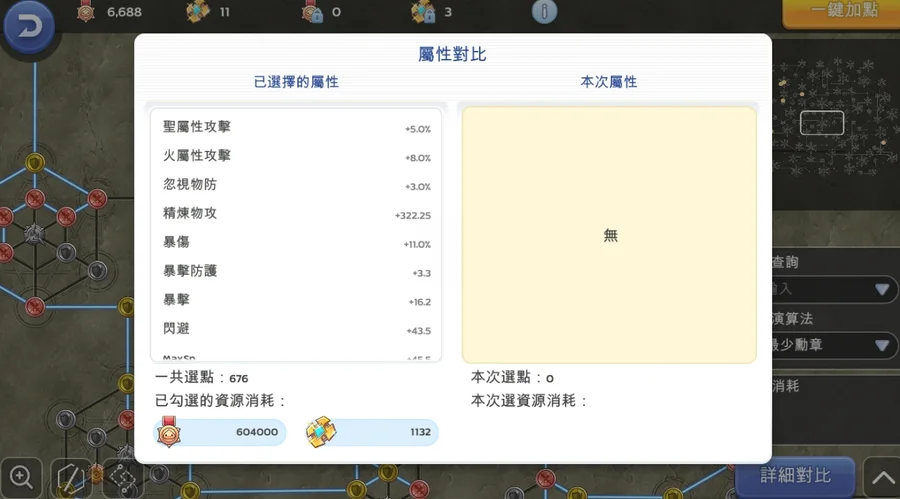The image size is (900, 499).
Task: Tap the gold shield node at top left
Action: pos(35,163)
